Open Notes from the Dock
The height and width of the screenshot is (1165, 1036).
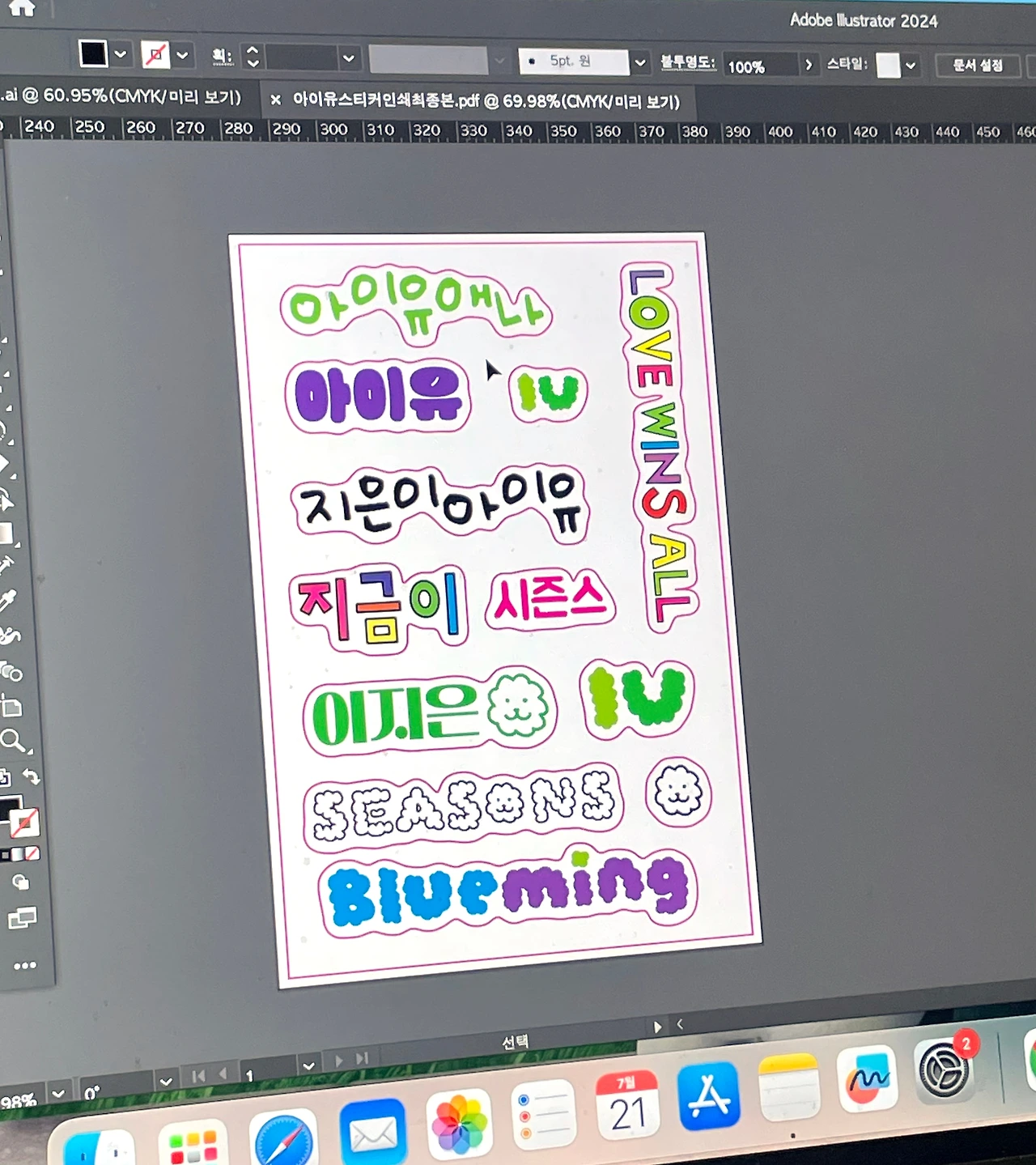tap(789, 1086)
